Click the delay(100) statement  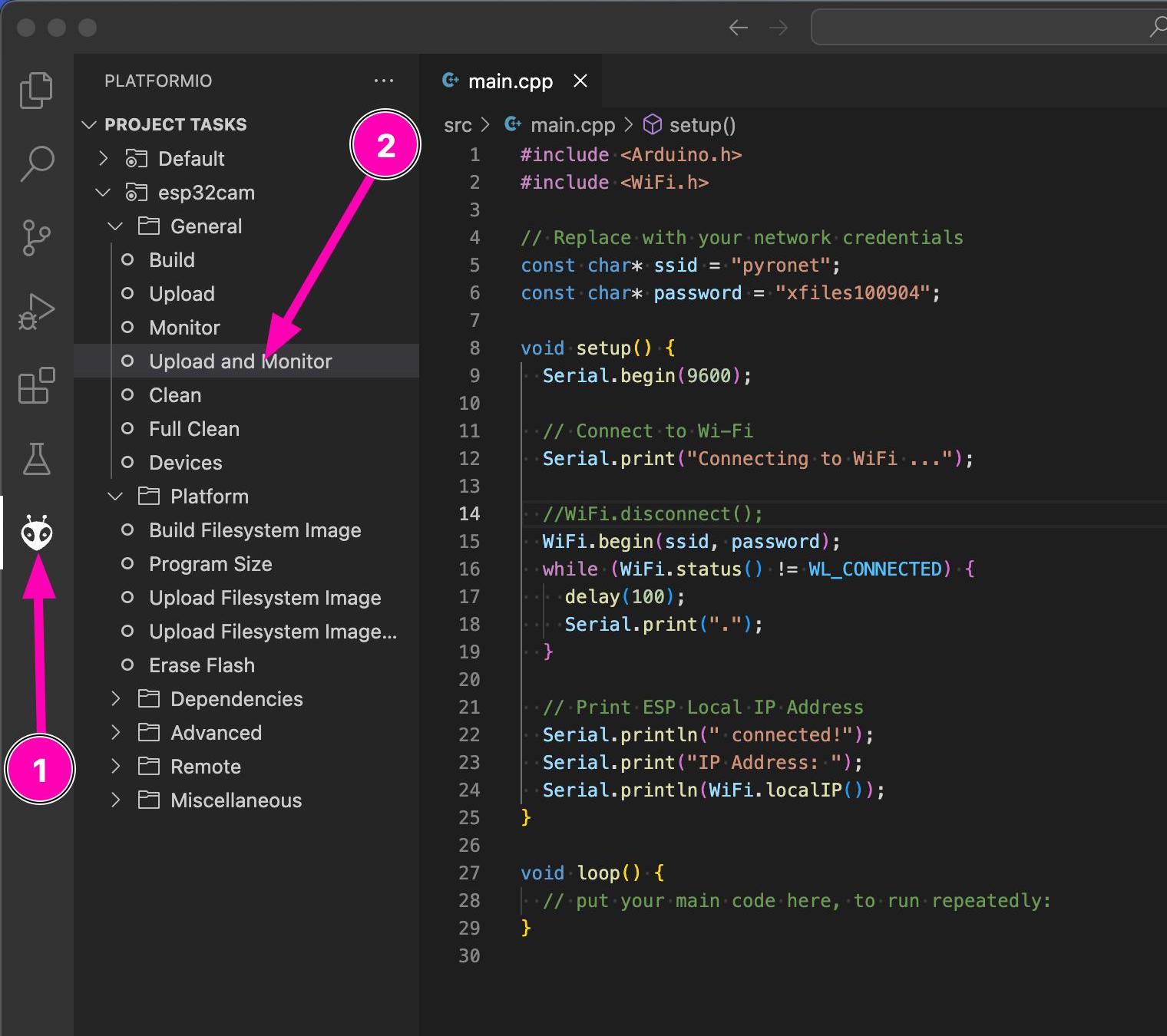point(624,596)
